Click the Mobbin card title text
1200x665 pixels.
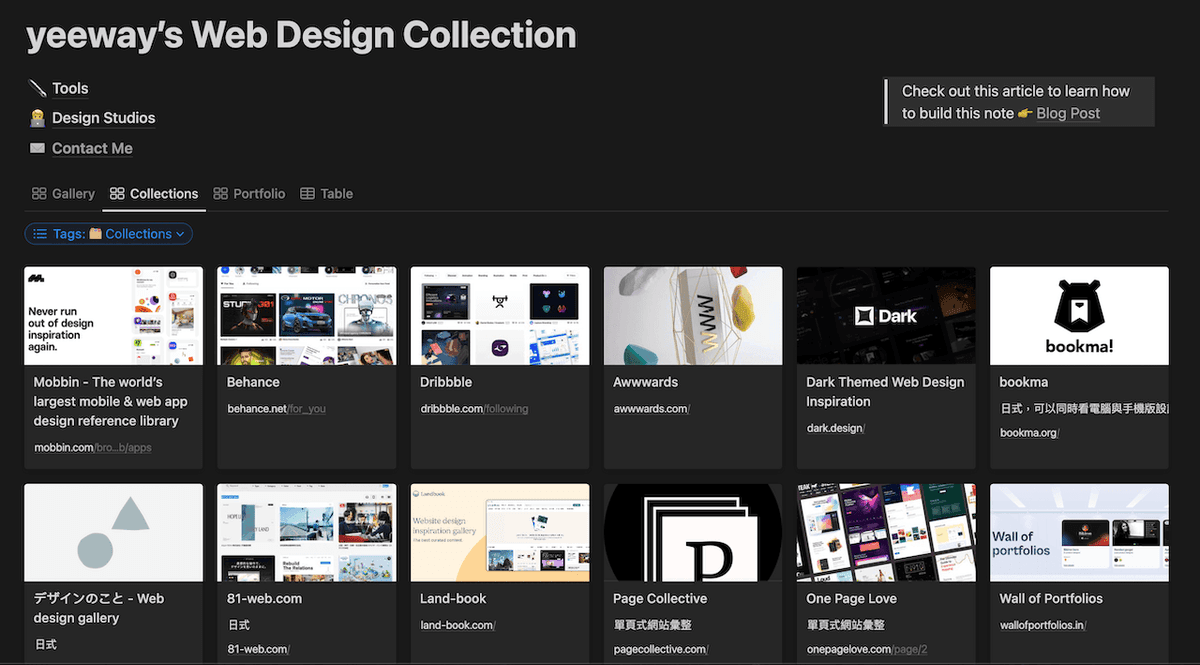pos(110,401)
